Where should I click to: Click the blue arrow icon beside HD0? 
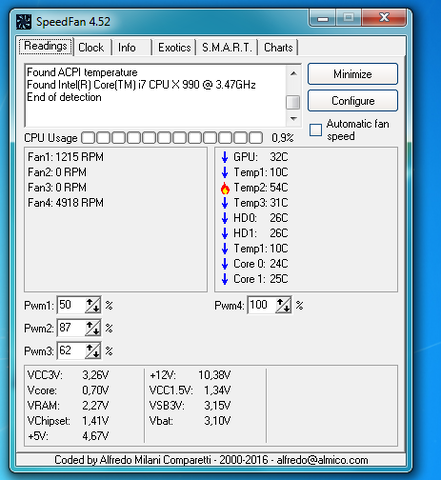click(x=225, y=218)
